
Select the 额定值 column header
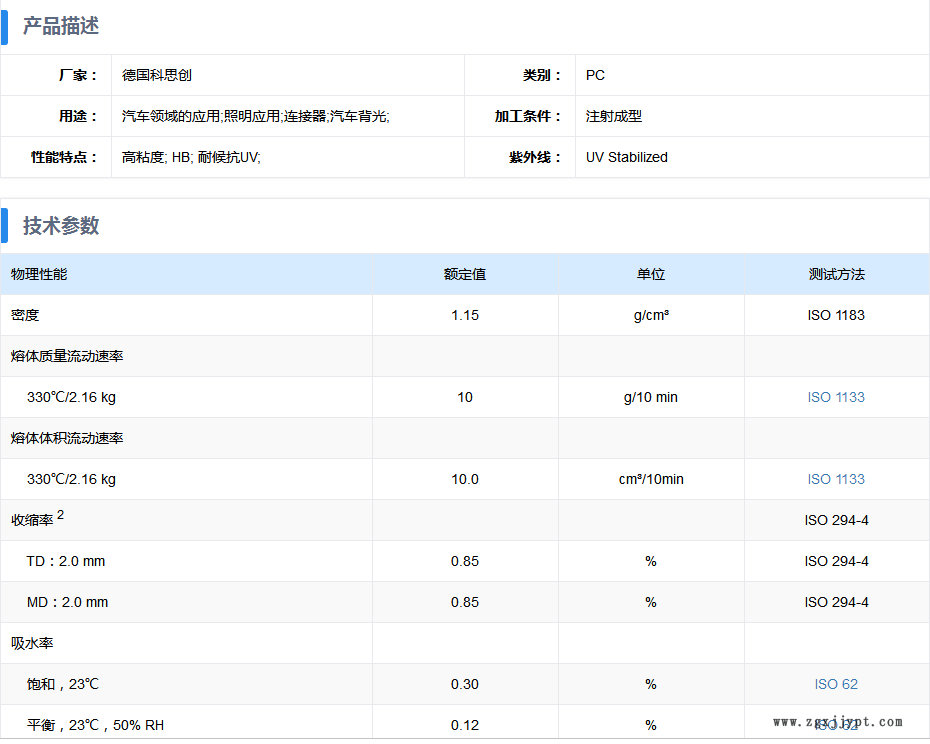click(465, 274)
